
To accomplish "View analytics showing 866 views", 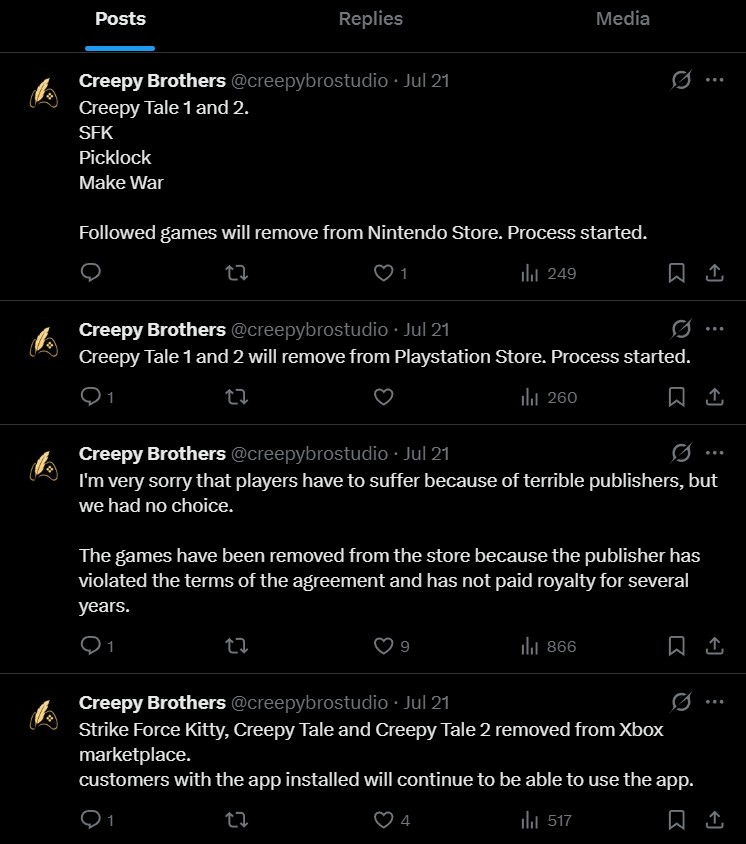I will 548,646.
